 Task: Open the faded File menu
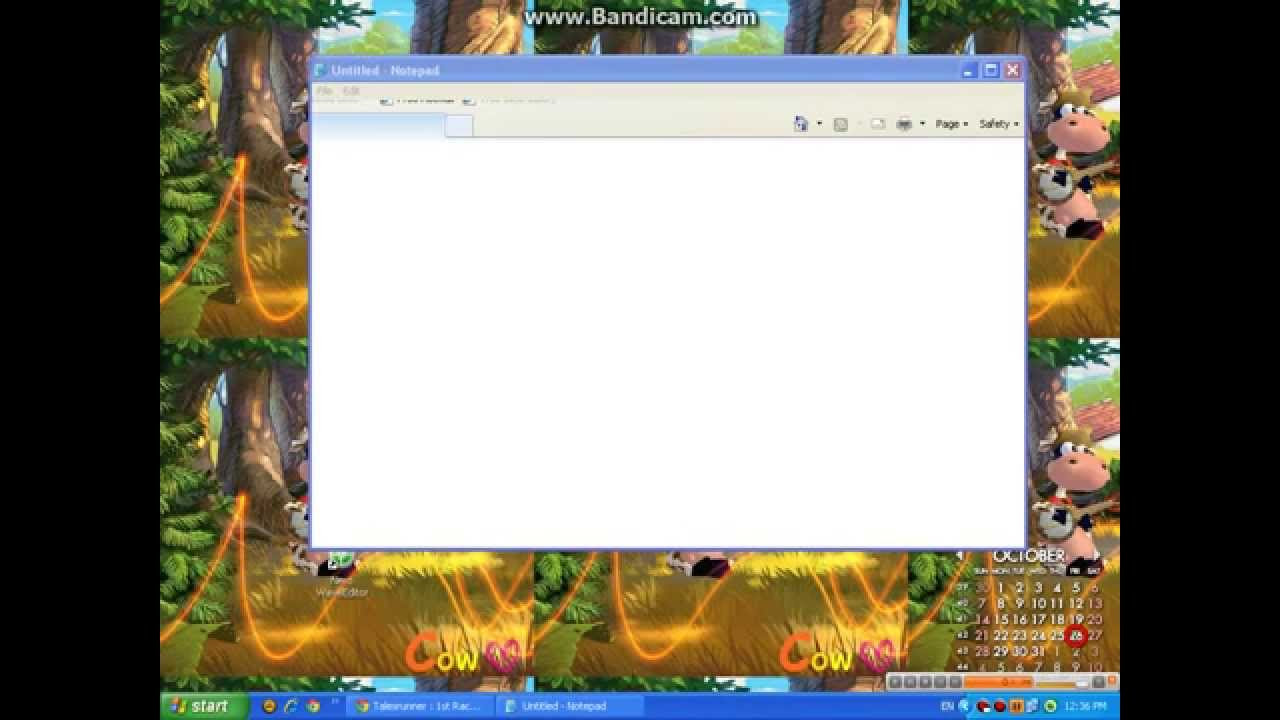click(x=324, y=91)
